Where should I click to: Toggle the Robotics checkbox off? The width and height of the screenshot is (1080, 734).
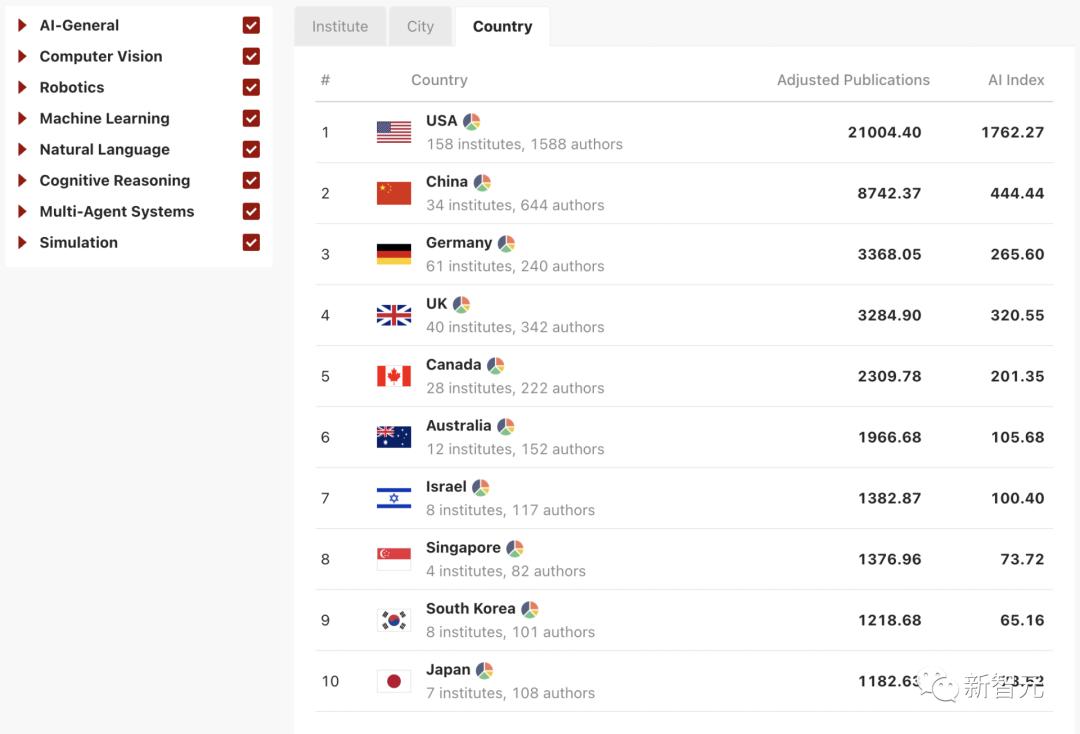pos(251,88)
